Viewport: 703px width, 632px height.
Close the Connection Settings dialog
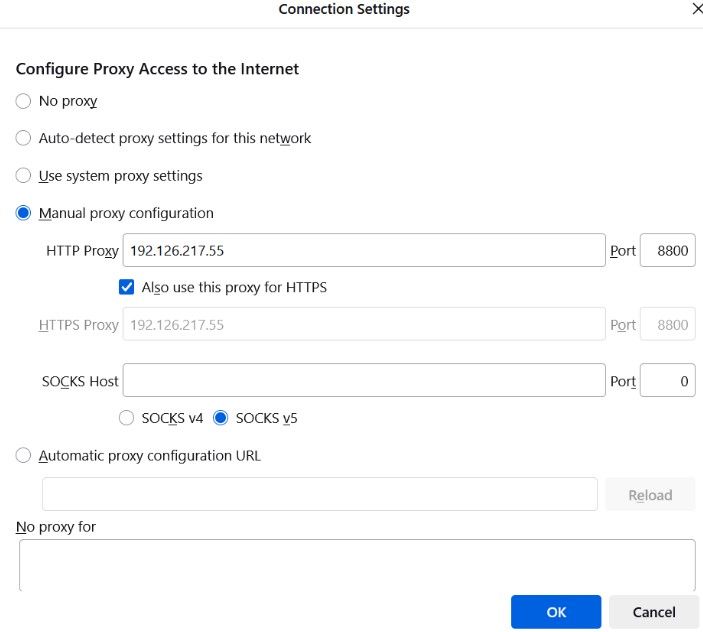[x=698, y=9]
